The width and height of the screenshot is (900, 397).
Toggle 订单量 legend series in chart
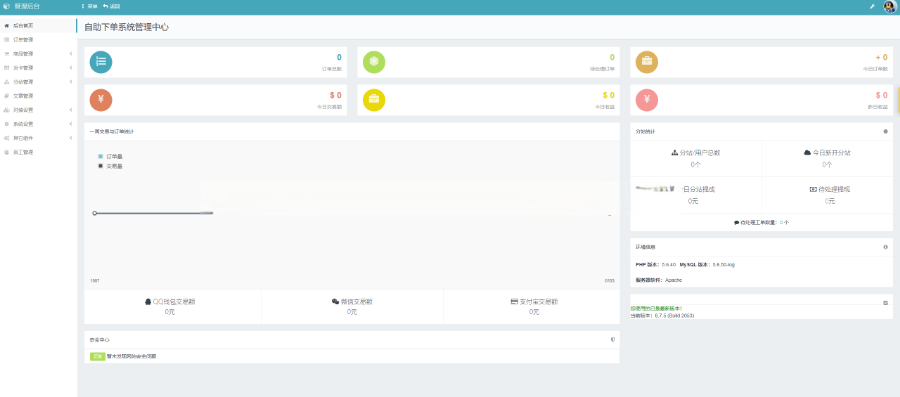(110, 156)
